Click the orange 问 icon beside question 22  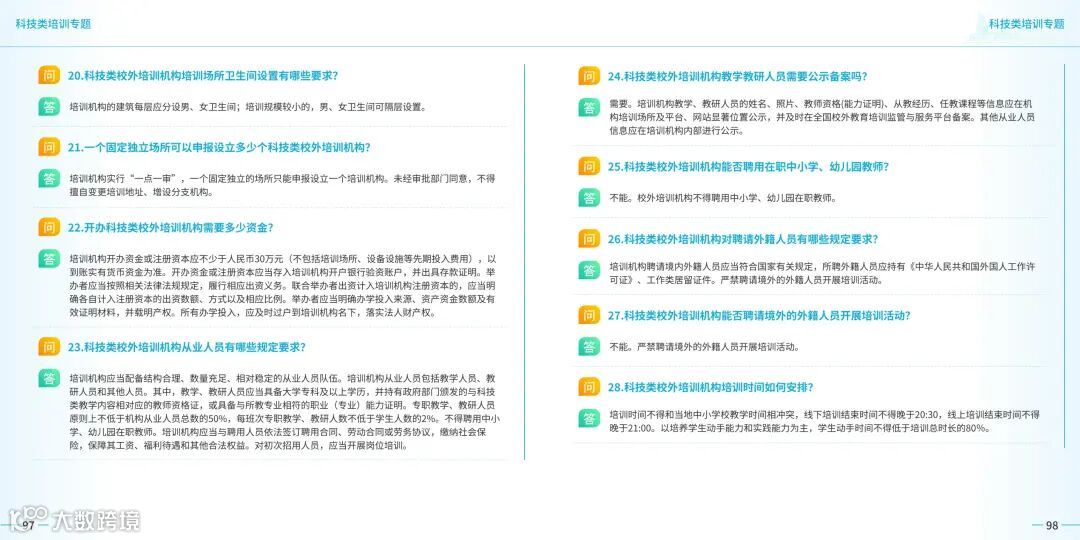point(48,227)
